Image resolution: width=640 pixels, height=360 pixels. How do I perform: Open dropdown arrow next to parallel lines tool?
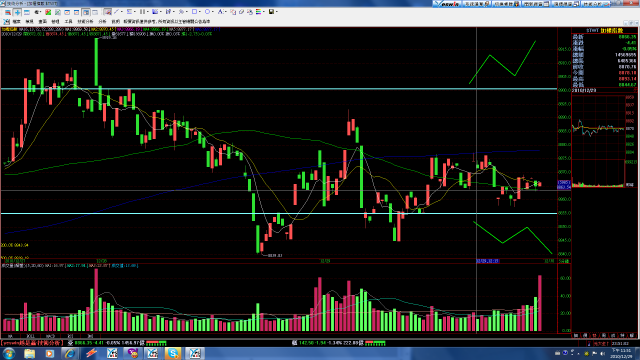pyautogui.click(x=135, y=12)
